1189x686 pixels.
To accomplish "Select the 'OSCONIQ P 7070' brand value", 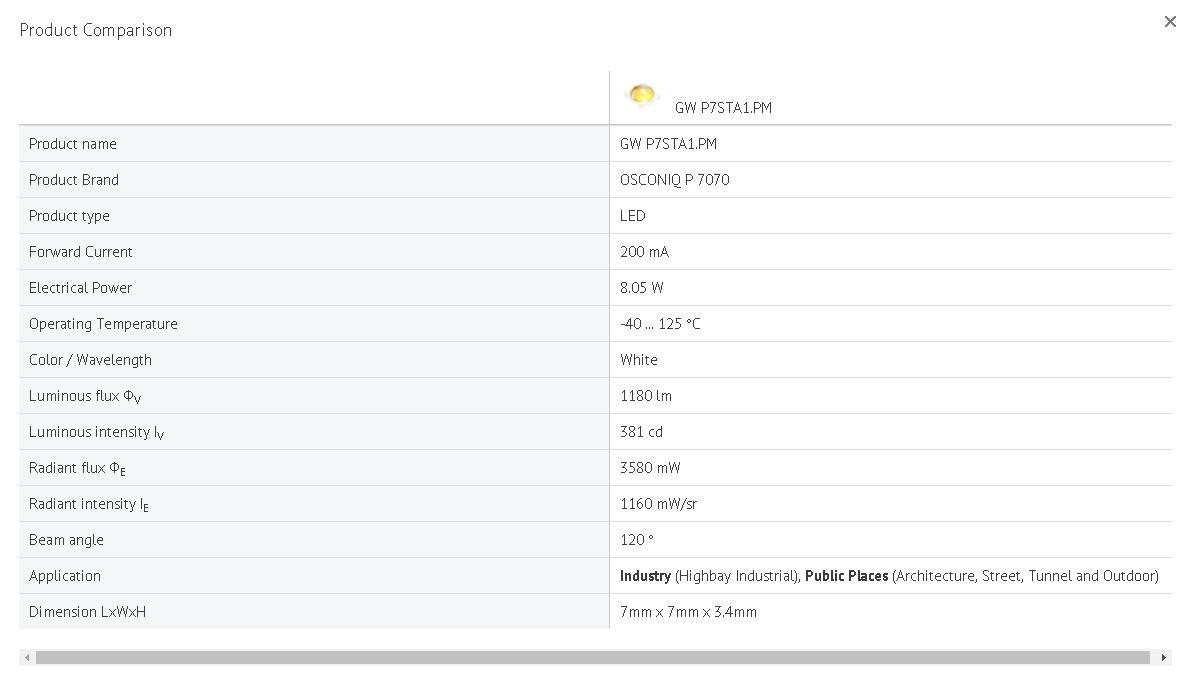I will pyautogui.click(x=674, y=180).
